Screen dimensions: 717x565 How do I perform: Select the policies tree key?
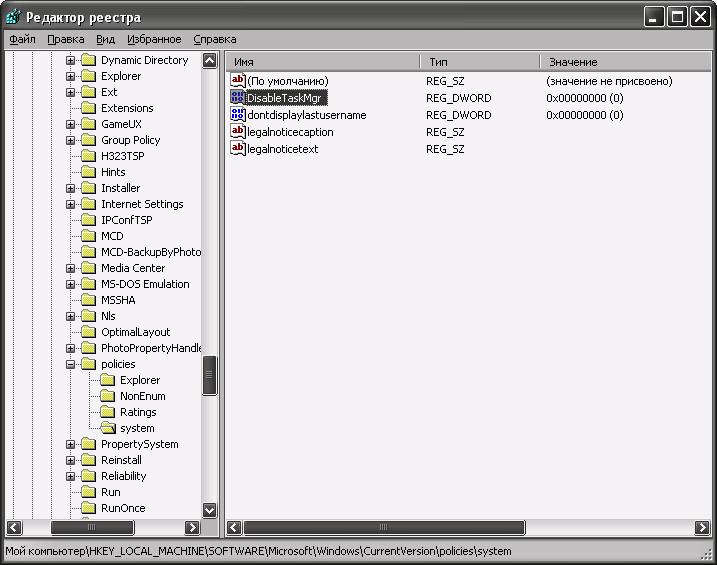pyautogui.click(x=118, y=364)
